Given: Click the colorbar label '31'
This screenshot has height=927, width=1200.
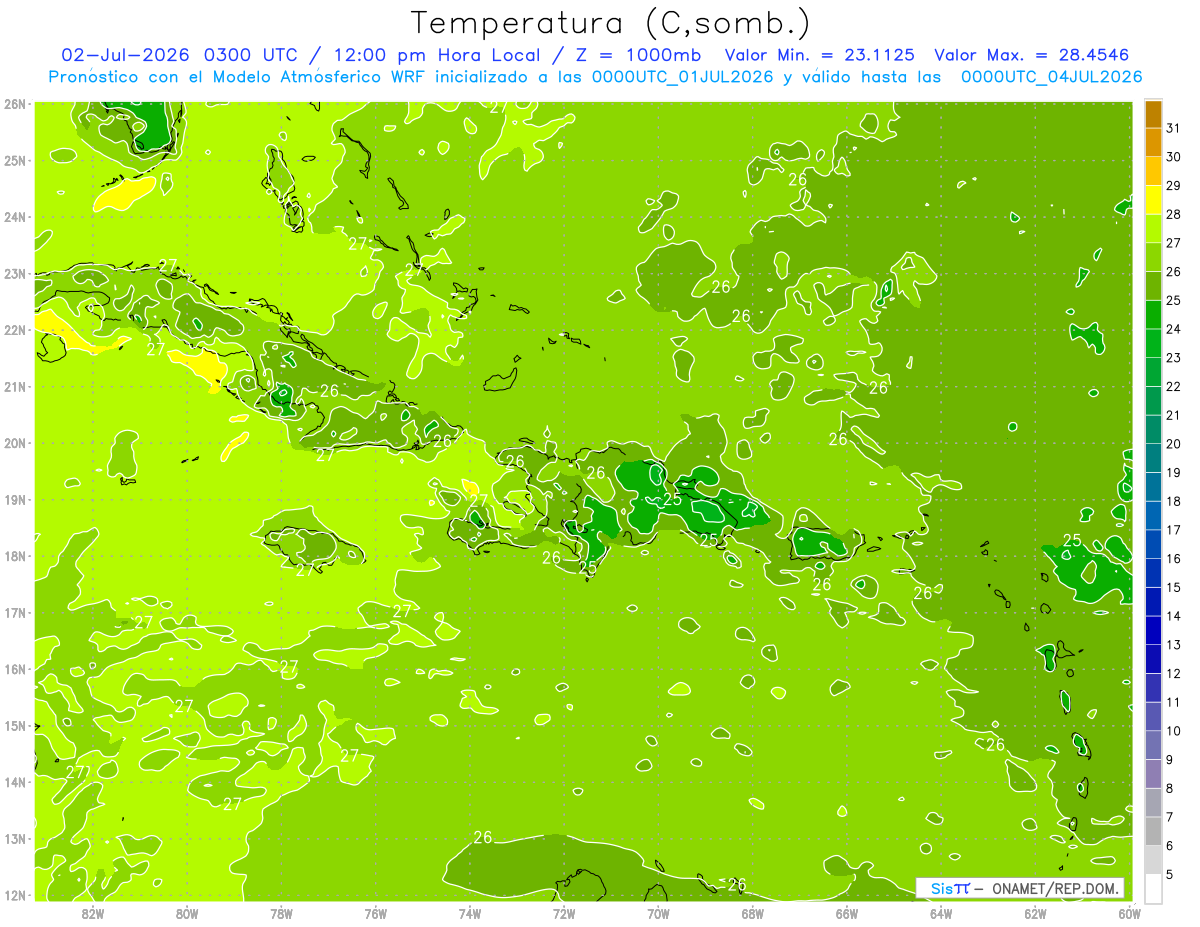Looking at the screenshot, I should [1174, 128].
